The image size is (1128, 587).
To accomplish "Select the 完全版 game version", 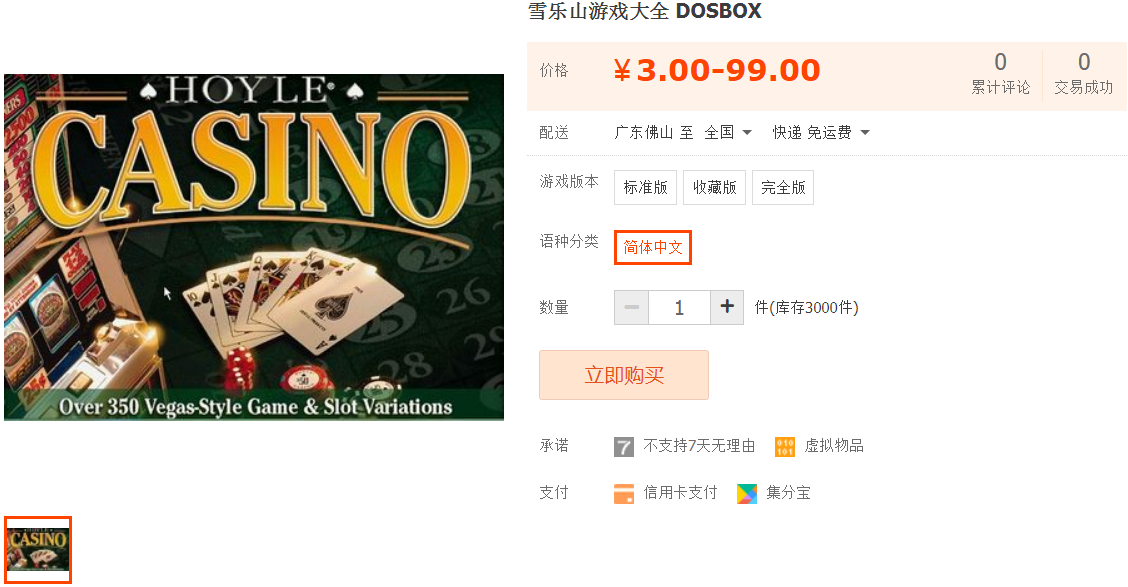I will (x=783, y=187).
